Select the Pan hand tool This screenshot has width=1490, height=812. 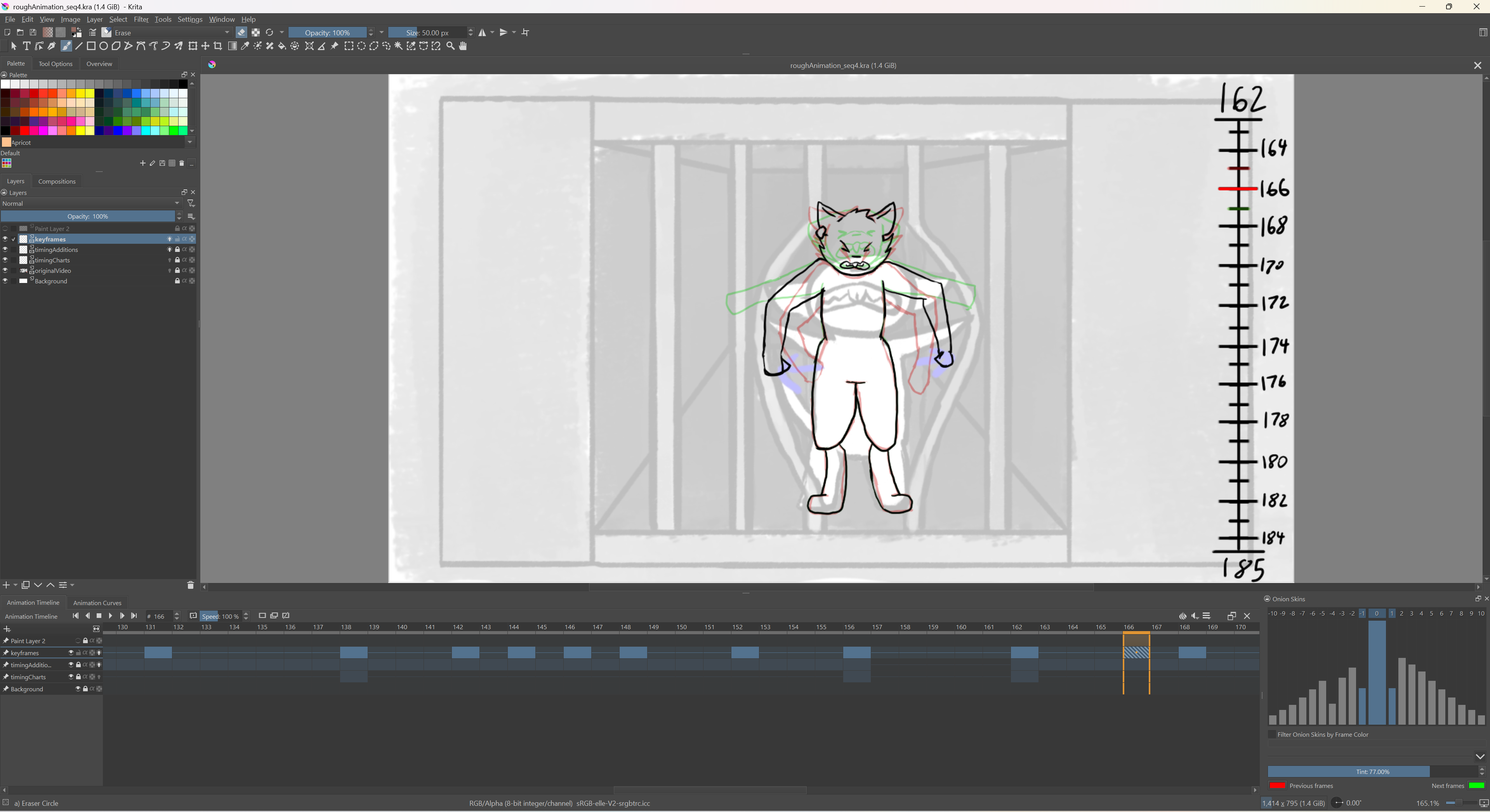coord(463,46)
